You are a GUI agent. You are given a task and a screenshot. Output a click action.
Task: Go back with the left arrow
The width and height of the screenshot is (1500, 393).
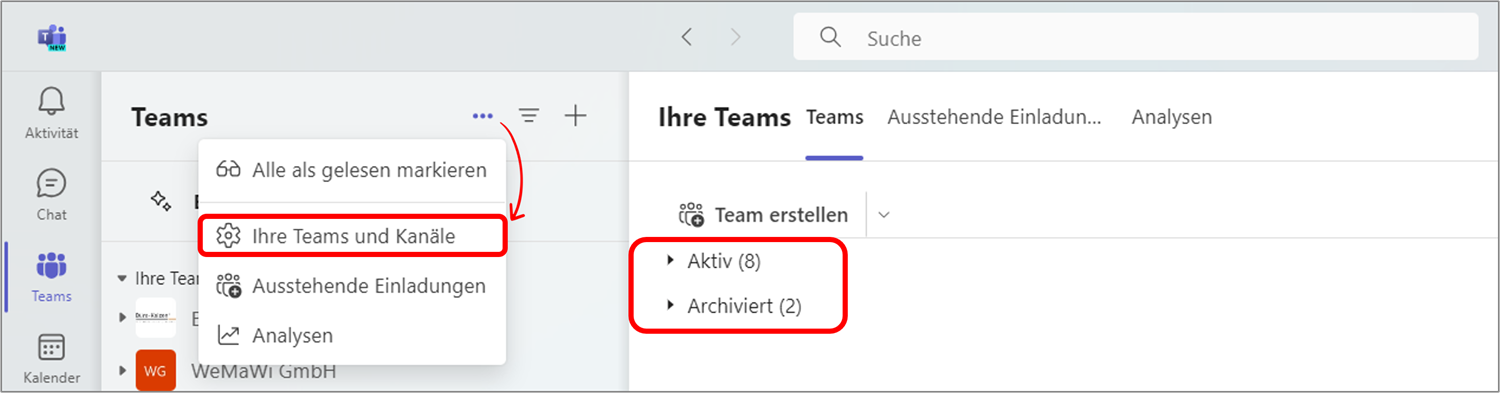pos(686,37)
